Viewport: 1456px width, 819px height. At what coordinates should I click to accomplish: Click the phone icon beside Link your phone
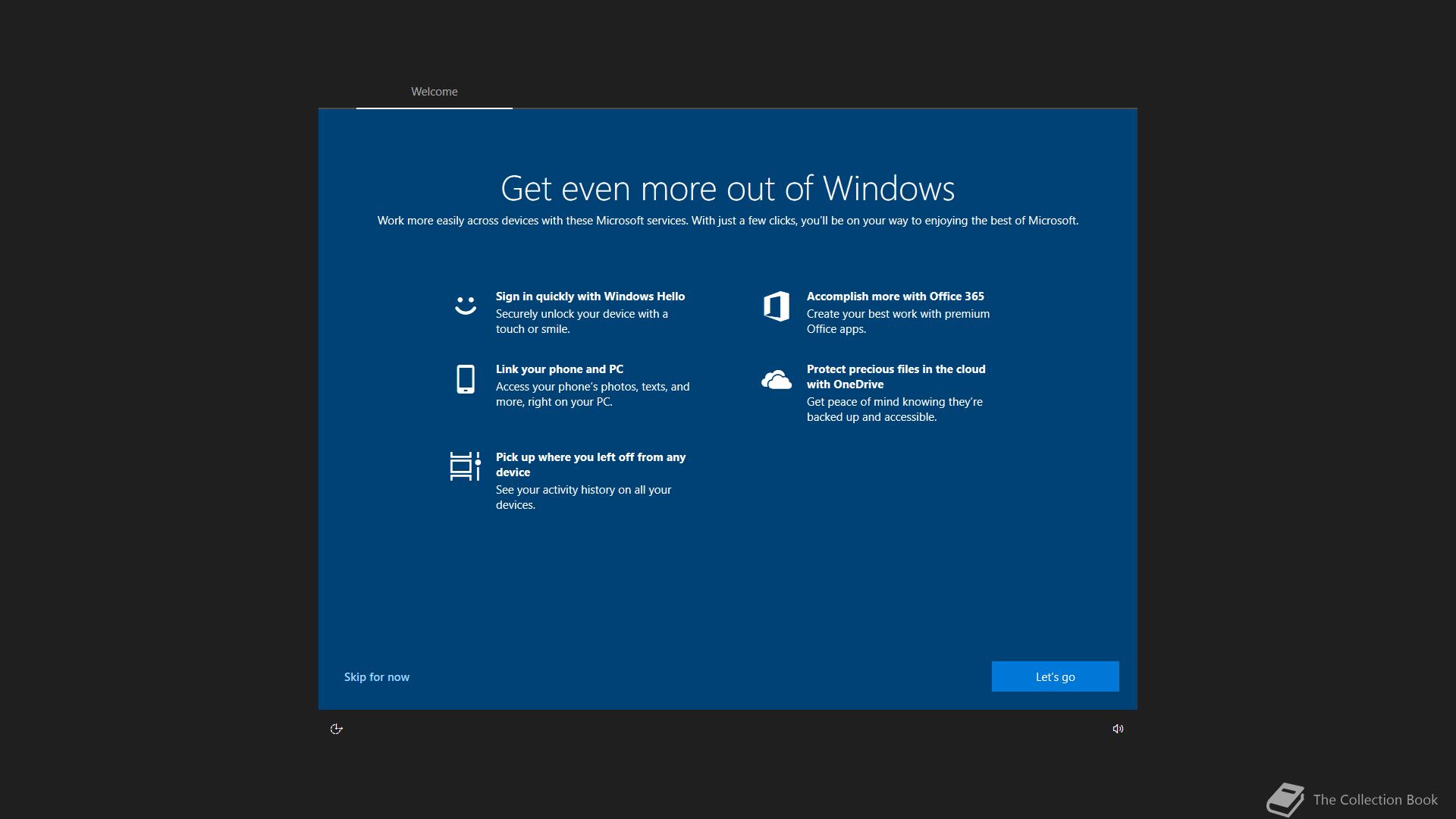point(466,379)
